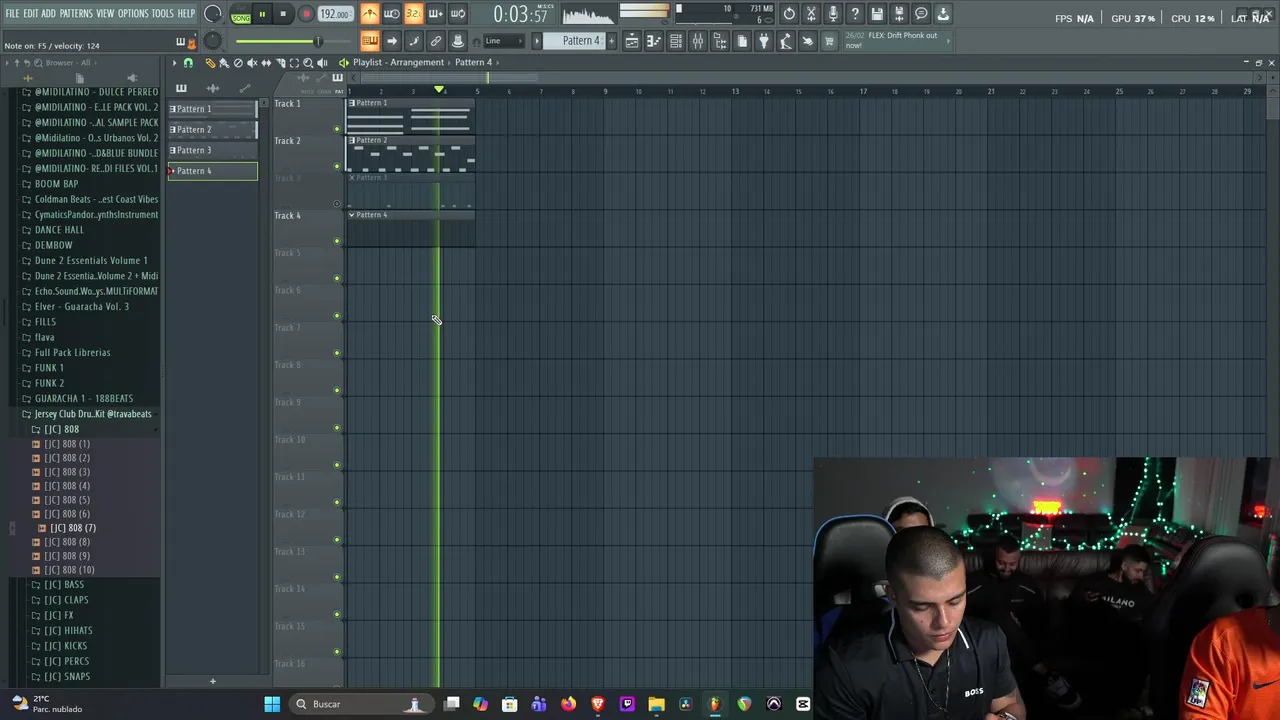Save project with floppy disk icon

click(x=877, y=14)
